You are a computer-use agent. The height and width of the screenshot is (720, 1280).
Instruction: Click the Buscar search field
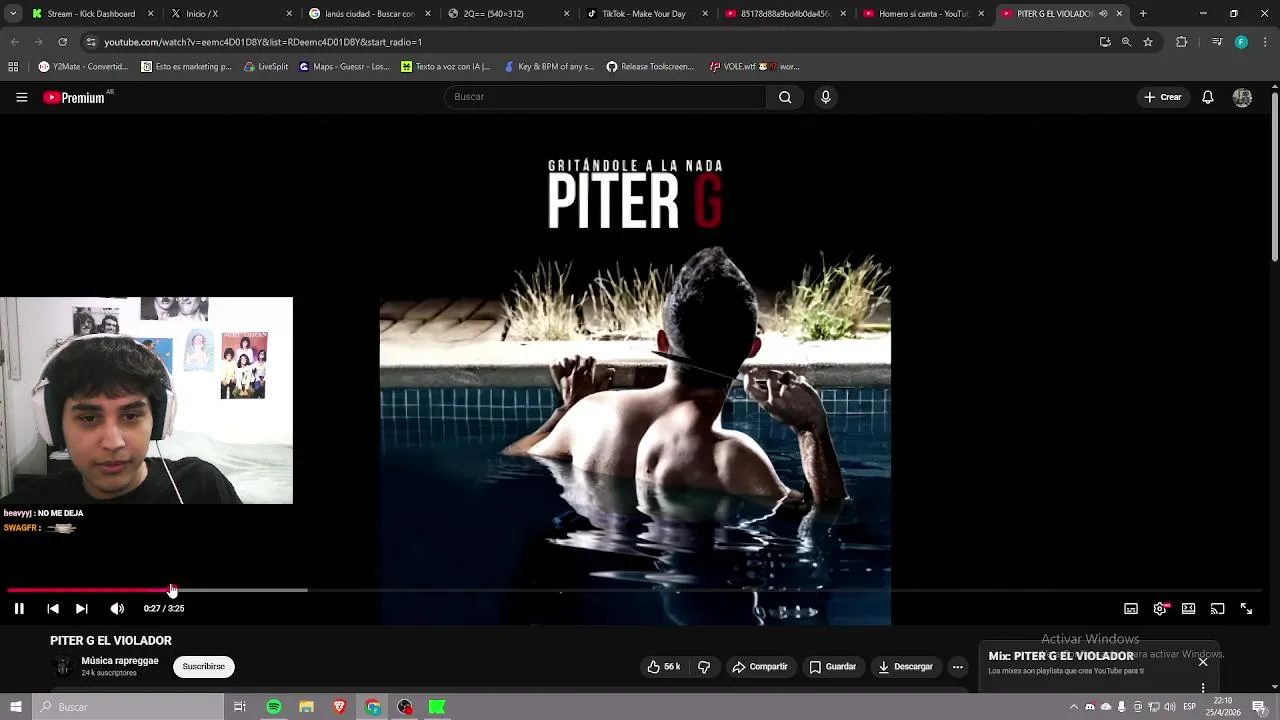(x=606, y=97)
